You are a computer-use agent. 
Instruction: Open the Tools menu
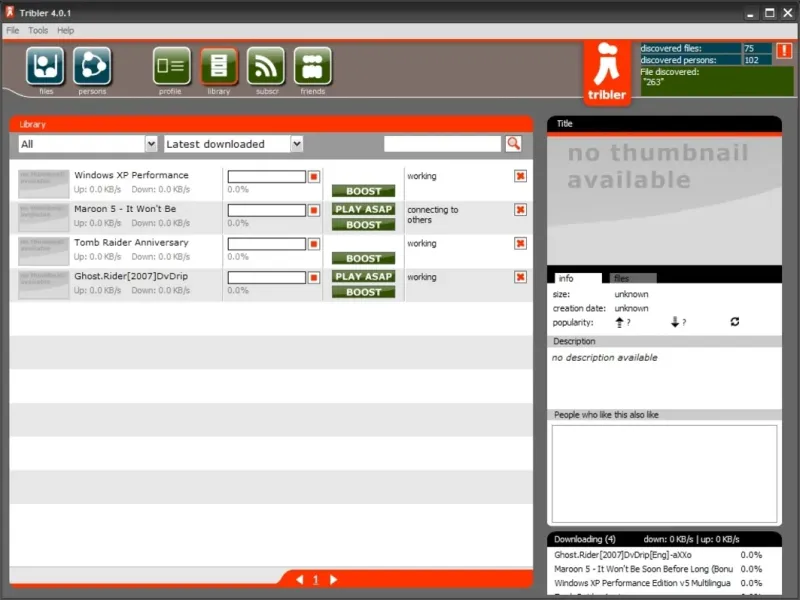(38, 31)
